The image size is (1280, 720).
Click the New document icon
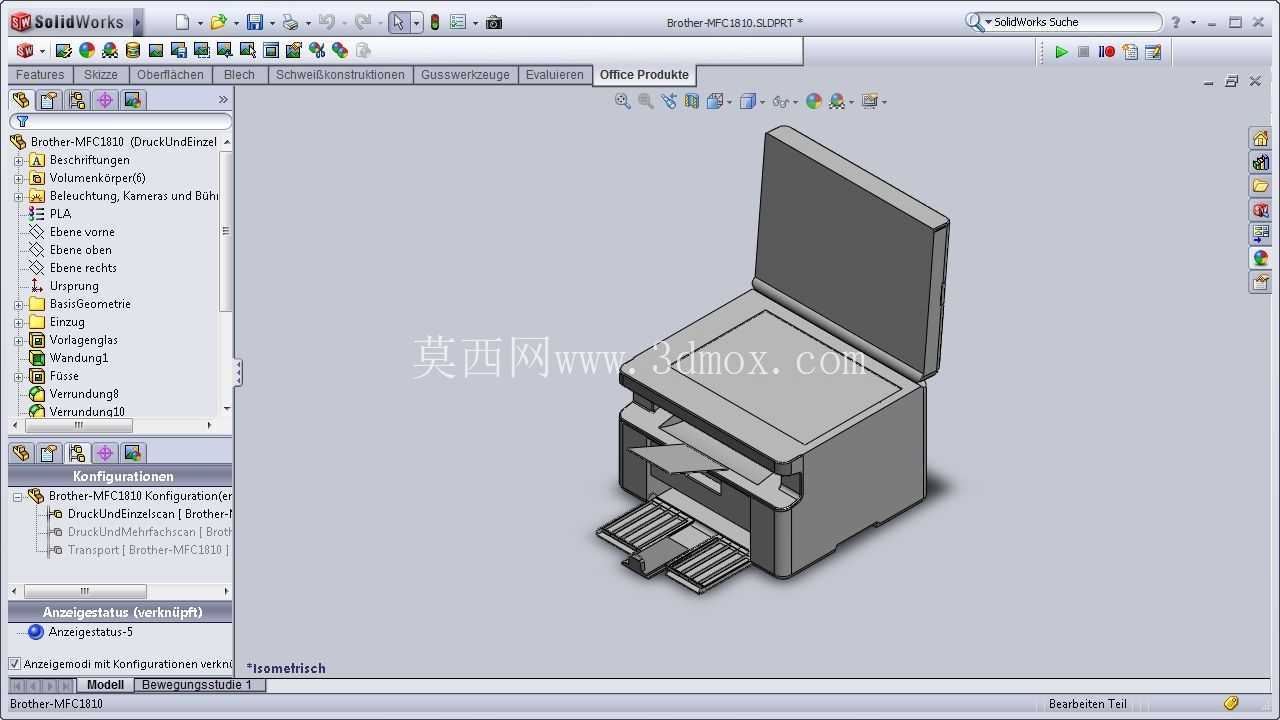[182, 22]
